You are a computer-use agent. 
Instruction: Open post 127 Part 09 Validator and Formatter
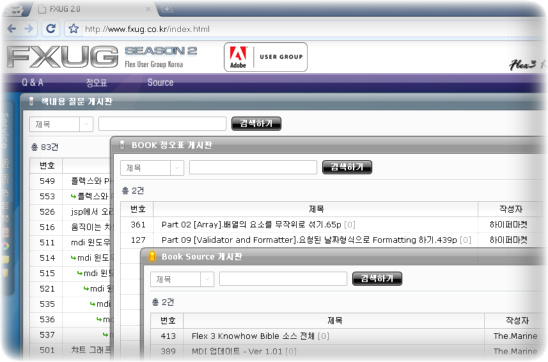click(x=316, y=240)
